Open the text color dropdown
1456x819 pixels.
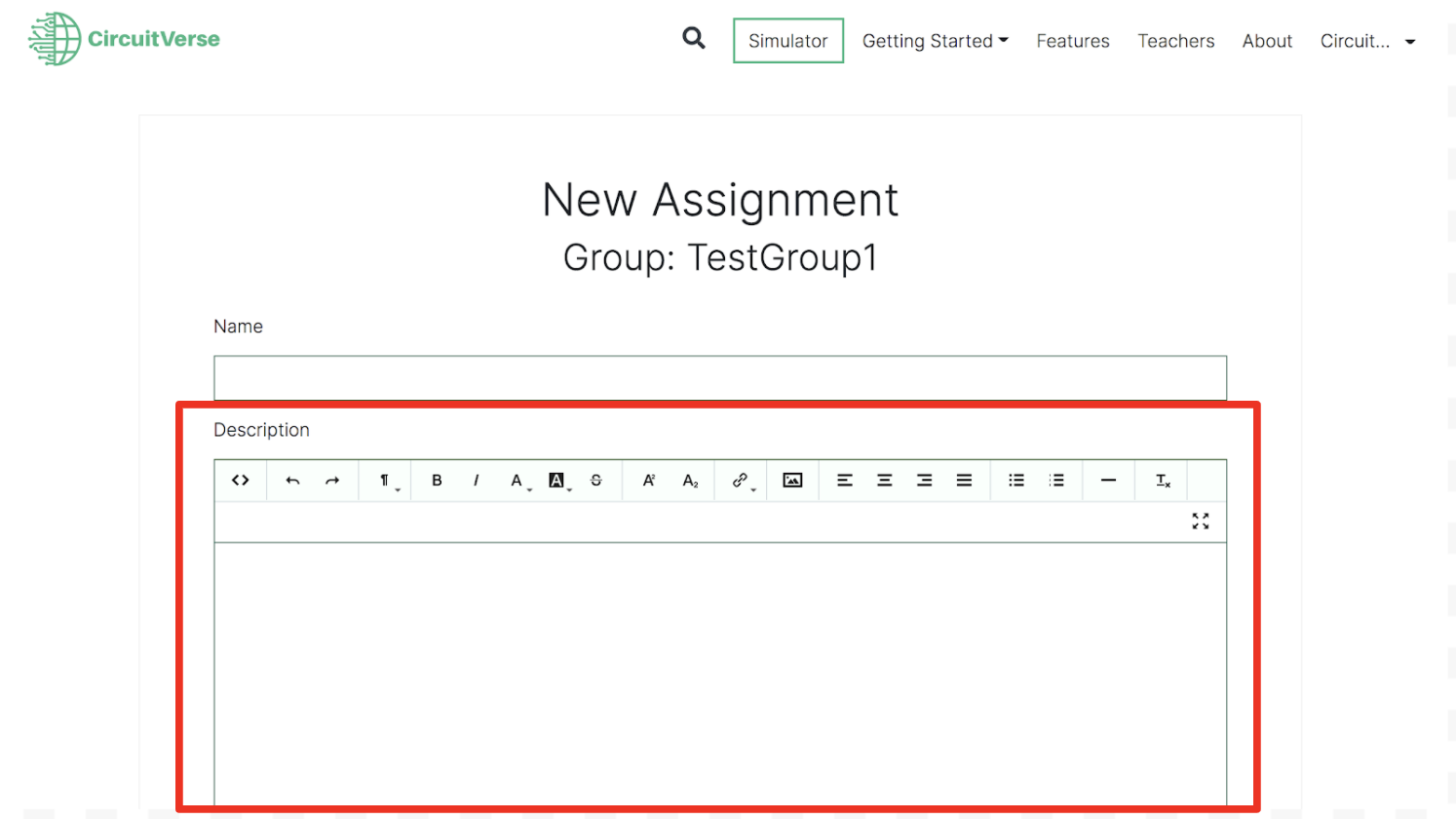(x=519, y=481)
